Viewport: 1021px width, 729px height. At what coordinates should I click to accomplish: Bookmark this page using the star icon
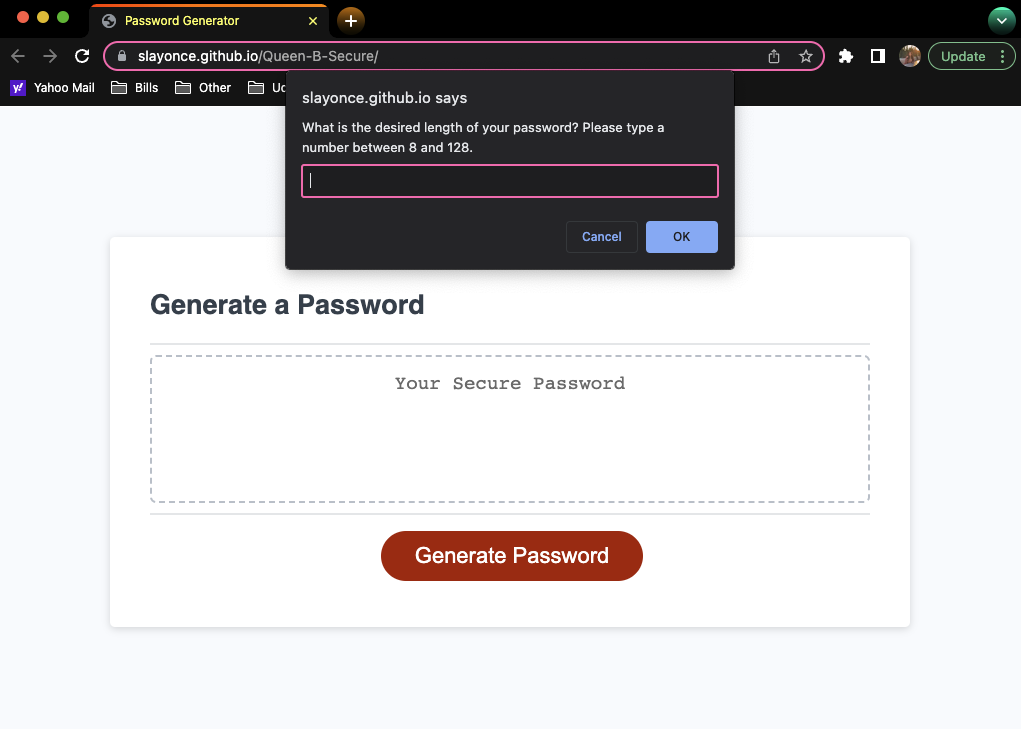coord(806,56)
